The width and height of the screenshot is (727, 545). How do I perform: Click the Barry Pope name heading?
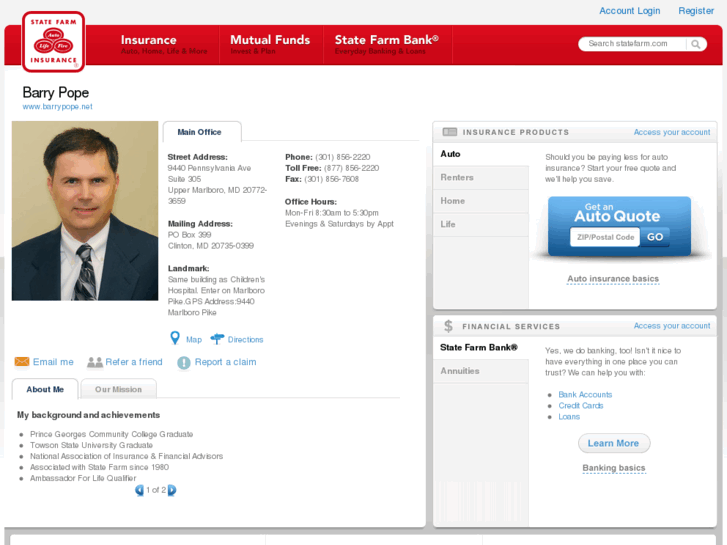click(x=56, y=93)
